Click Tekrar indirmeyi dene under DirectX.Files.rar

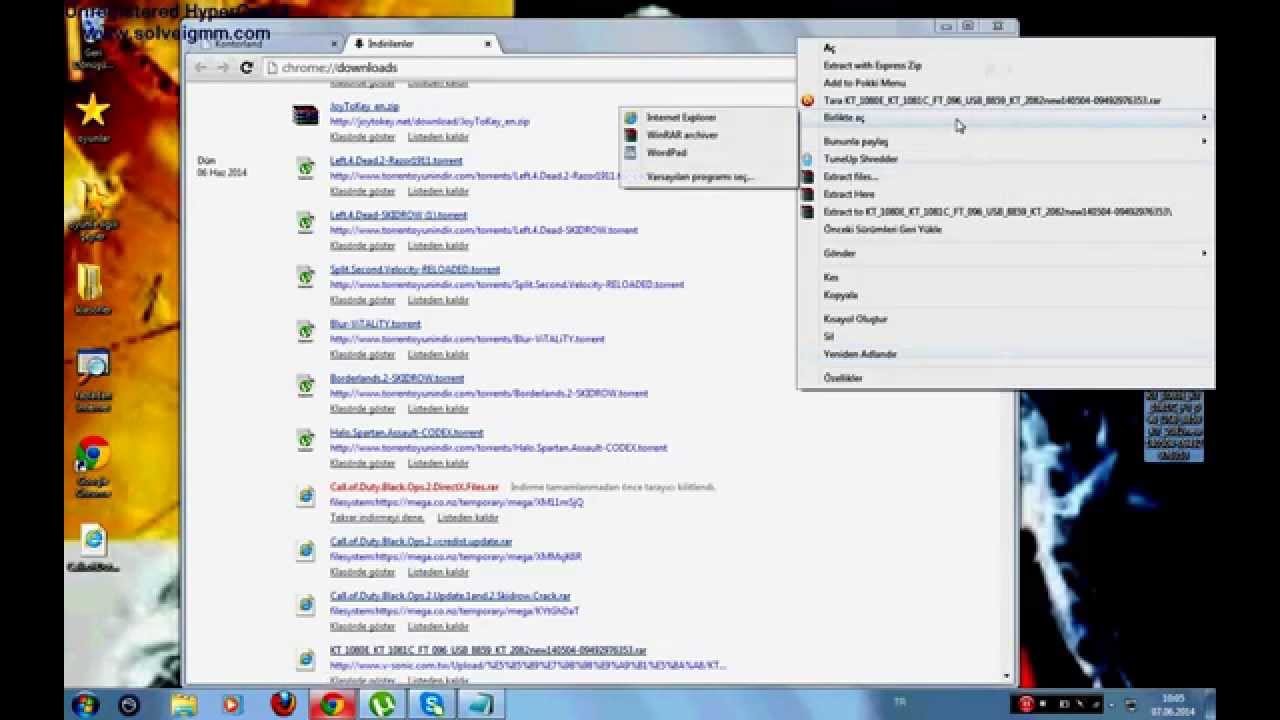pos(377,518)
